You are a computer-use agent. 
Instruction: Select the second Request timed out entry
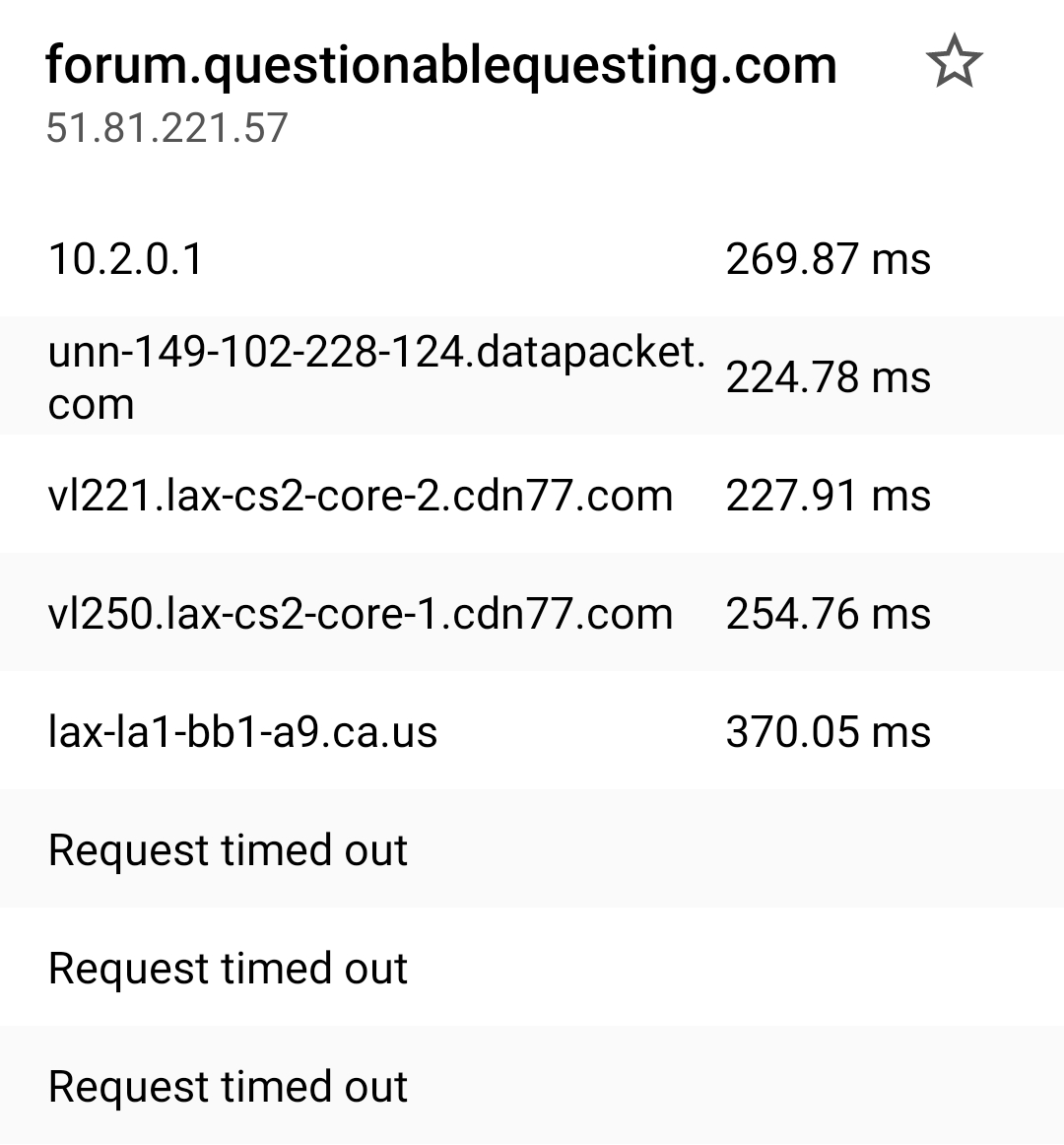coord(229,968)
